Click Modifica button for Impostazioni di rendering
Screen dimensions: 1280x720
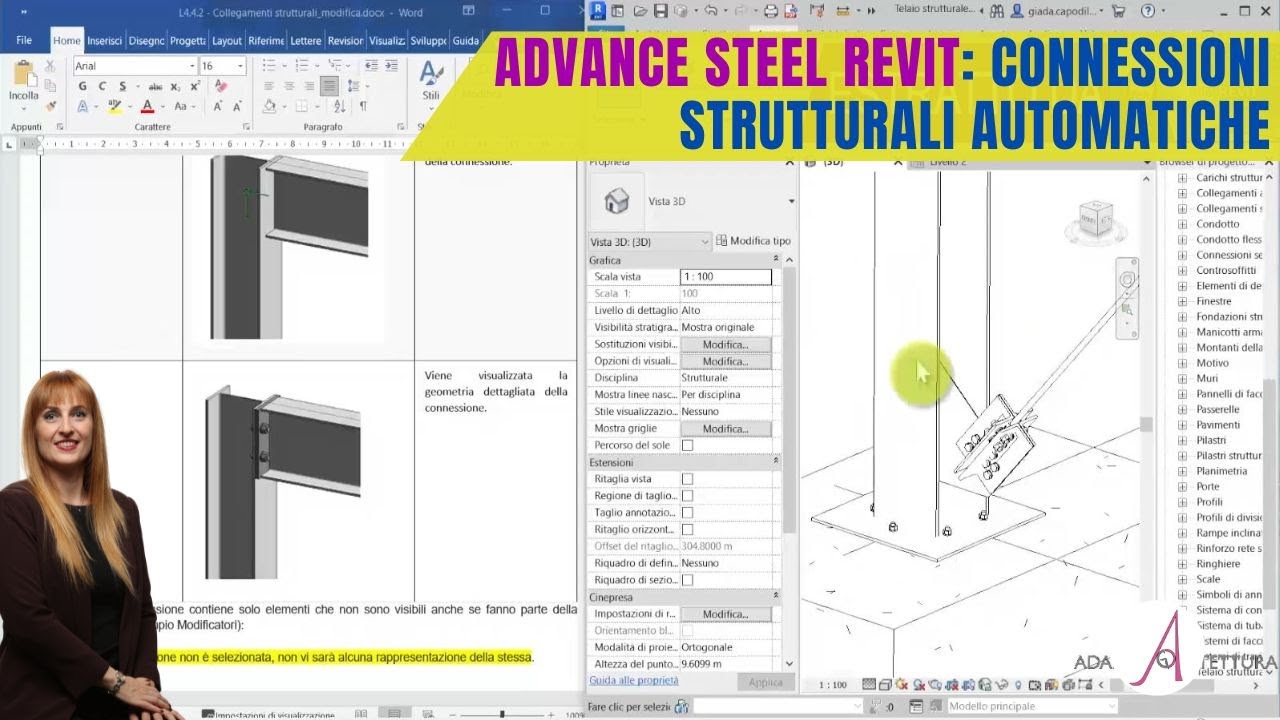726,614
